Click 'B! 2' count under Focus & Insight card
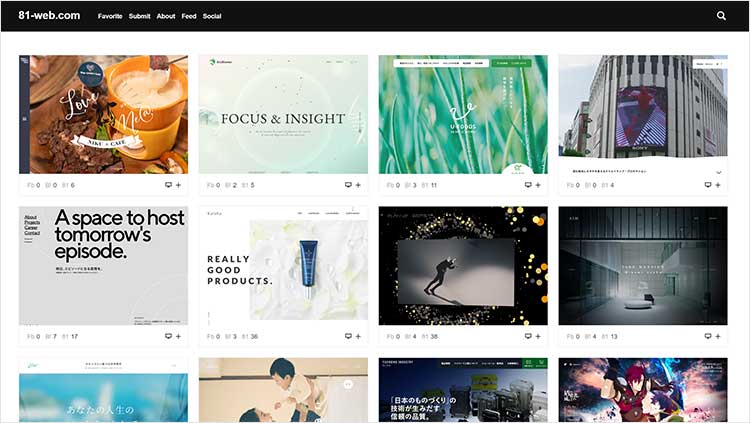The width and height of the screenshot is (750, 423). tap(231, 185)
